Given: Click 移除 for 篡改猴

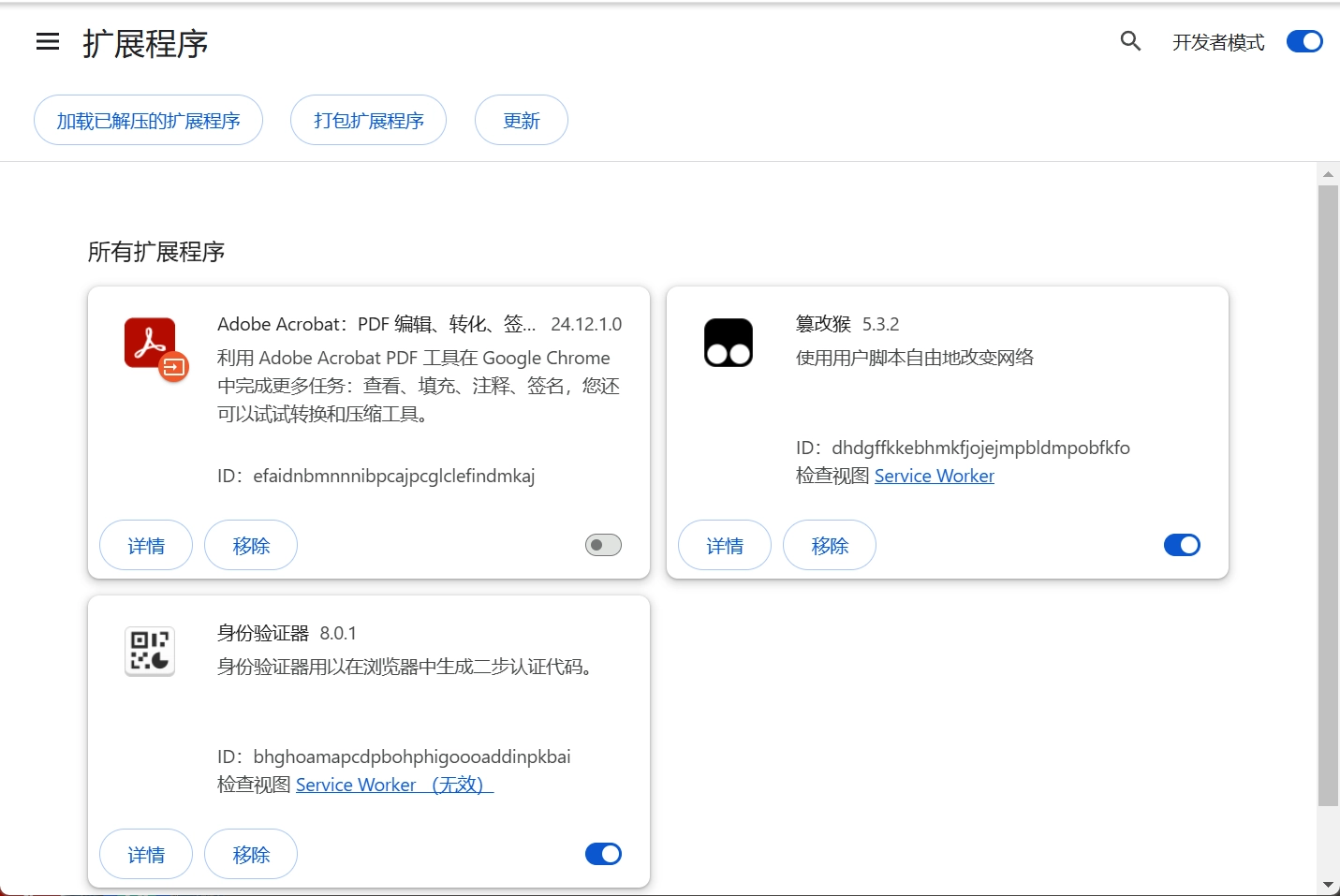Looking at the screenshot, I should (x=830, y=545).
